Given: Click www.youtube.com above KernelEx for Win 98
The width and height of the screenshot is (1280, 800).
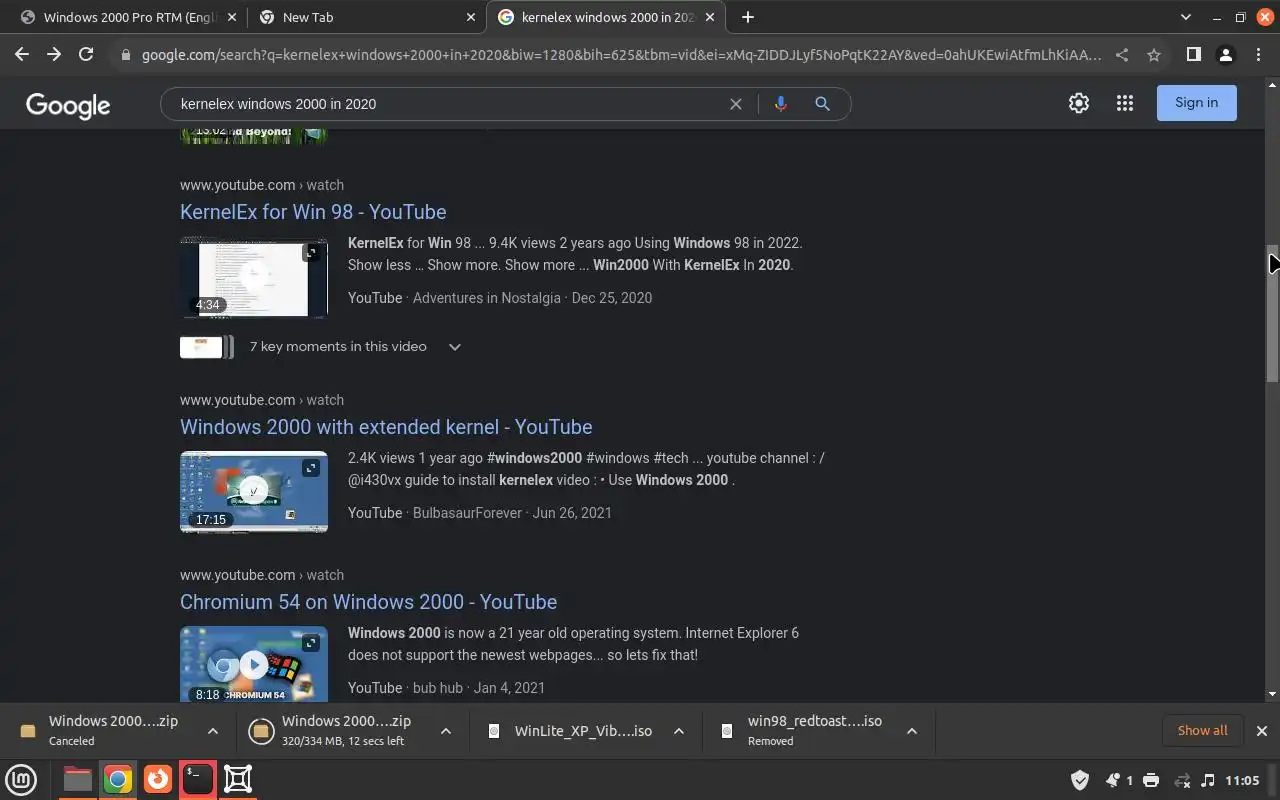Looking at the screenshot, I should pos(237,185).
